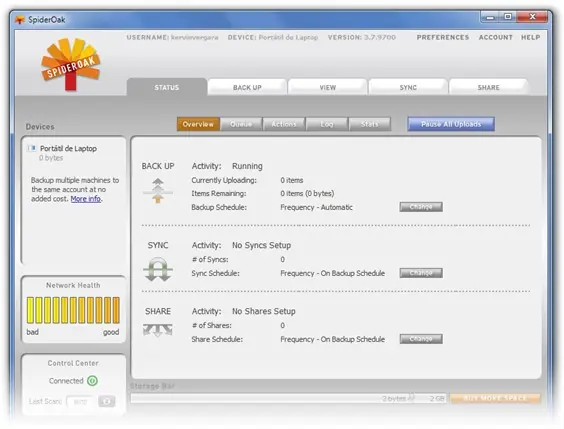Click the 'Currently Uploading:' label
The image size is (564, 429).
click(x=224, y=180)
